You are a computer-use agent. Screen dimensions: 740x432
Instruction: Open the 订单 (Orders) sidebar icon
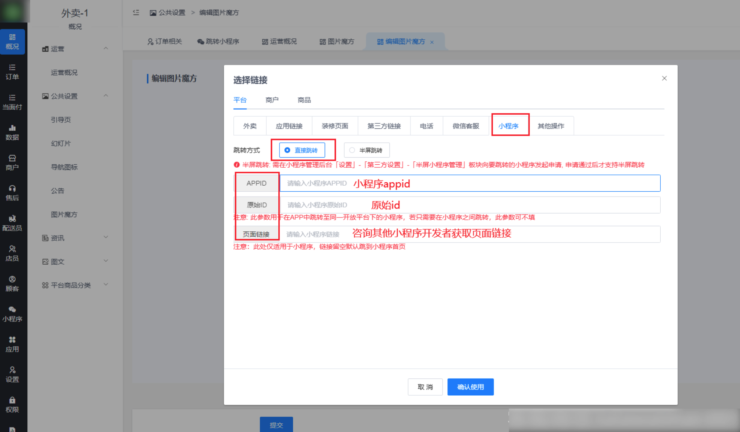(x=12, y=70)
